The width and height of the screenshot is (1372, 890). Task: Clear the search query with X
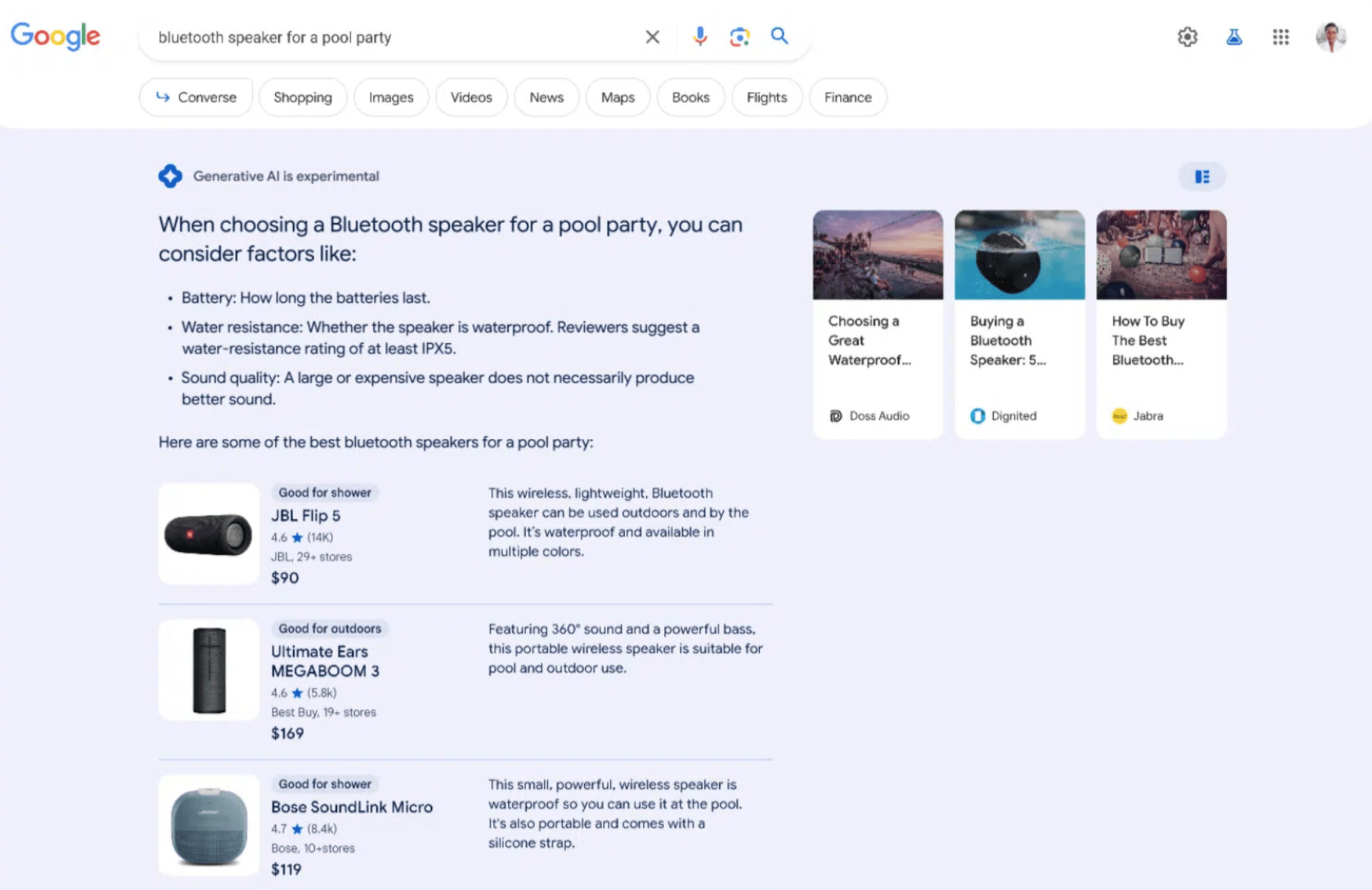point(652,37)
